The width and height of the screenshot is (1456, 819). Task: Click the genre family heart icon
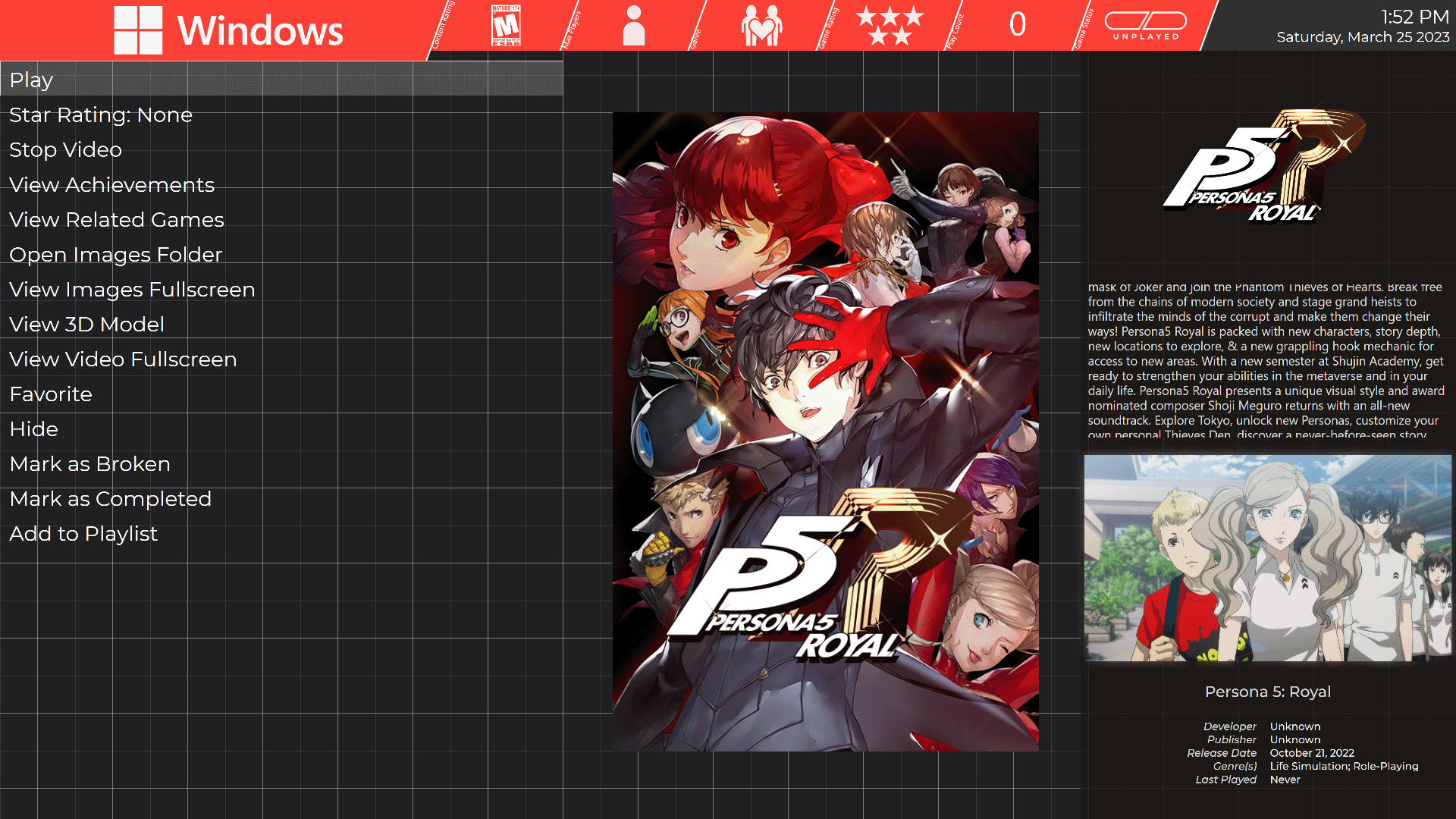tap(761, 26)
